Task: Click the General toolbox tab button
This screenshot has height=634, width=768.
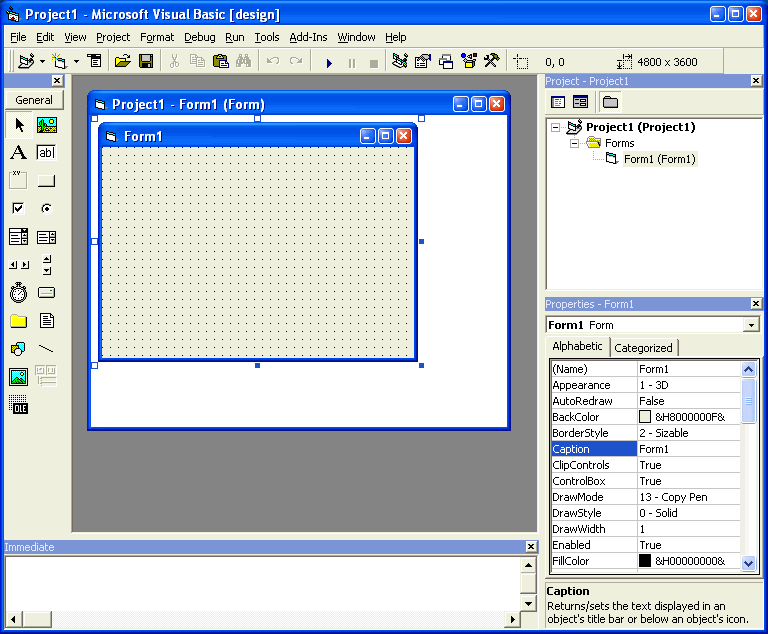Action: [34, 100]
